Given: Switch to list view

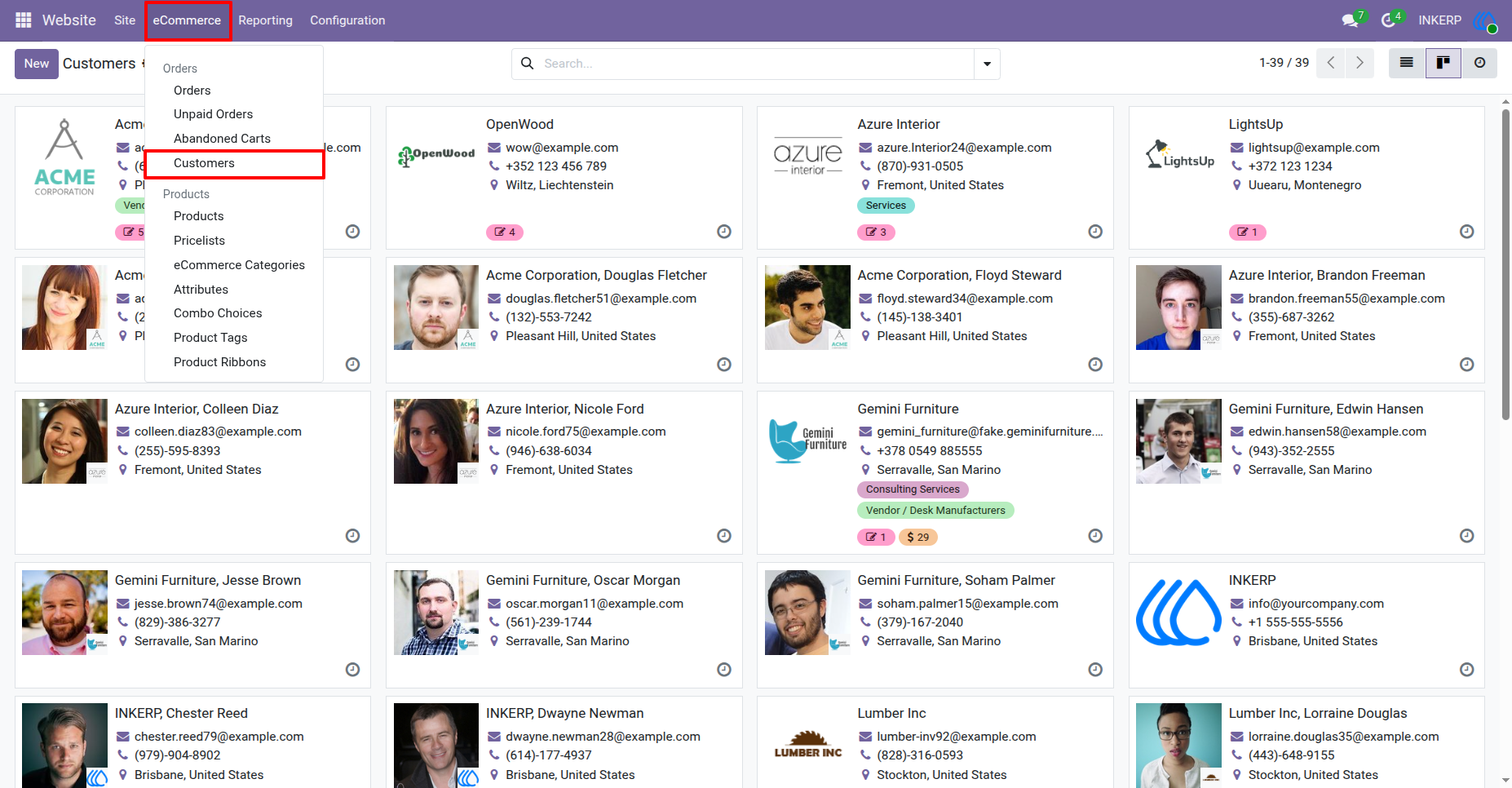Looking at the screenshot, I should (x=1407, y=63).
